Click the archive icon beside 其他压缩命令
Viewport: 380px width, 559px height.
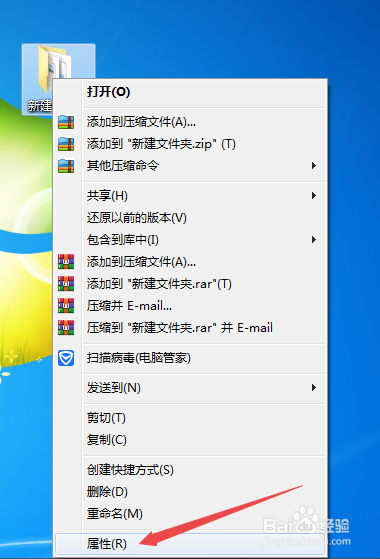pos(66,166)
